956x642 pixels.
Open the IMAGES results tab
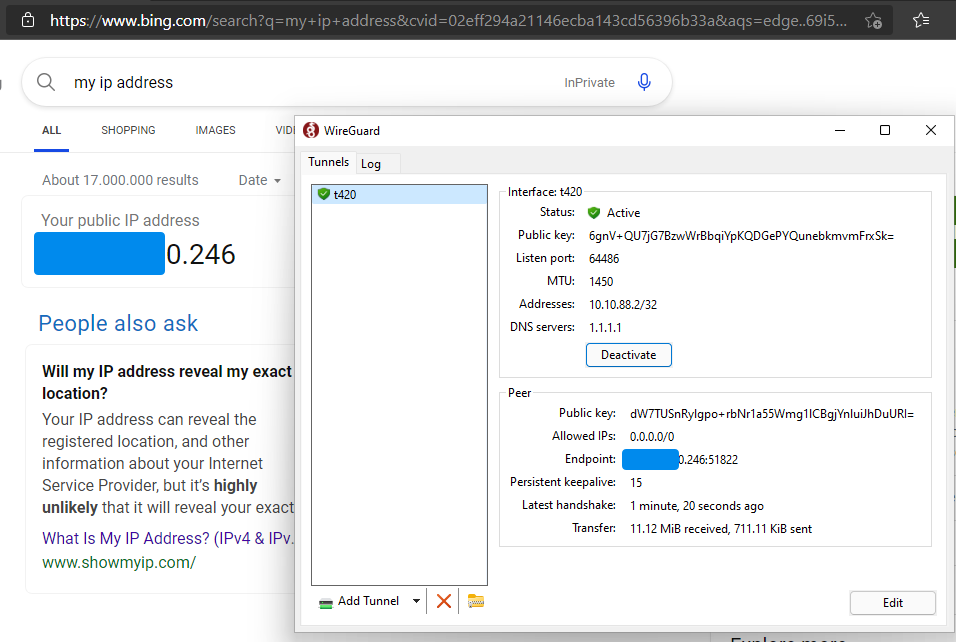click(x=215, y=130)
